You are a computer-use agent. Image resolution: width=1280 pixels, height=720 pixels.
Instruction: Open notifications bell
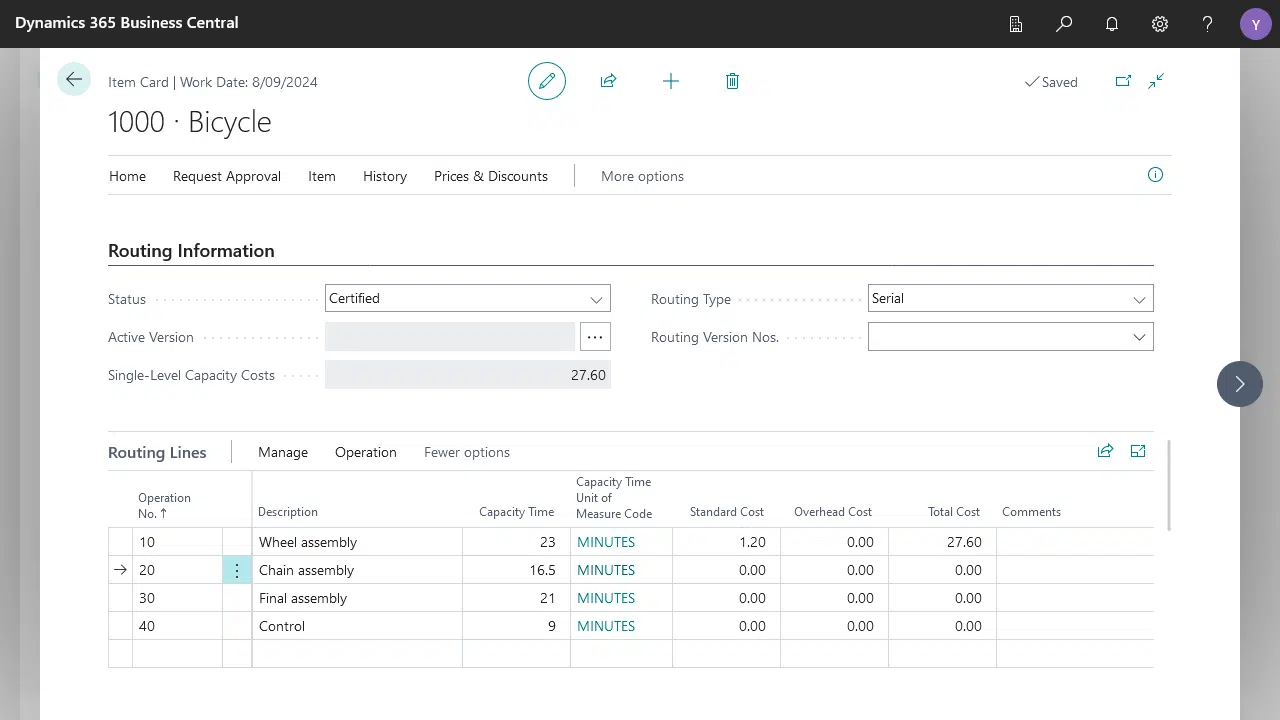click(1112, 24)
